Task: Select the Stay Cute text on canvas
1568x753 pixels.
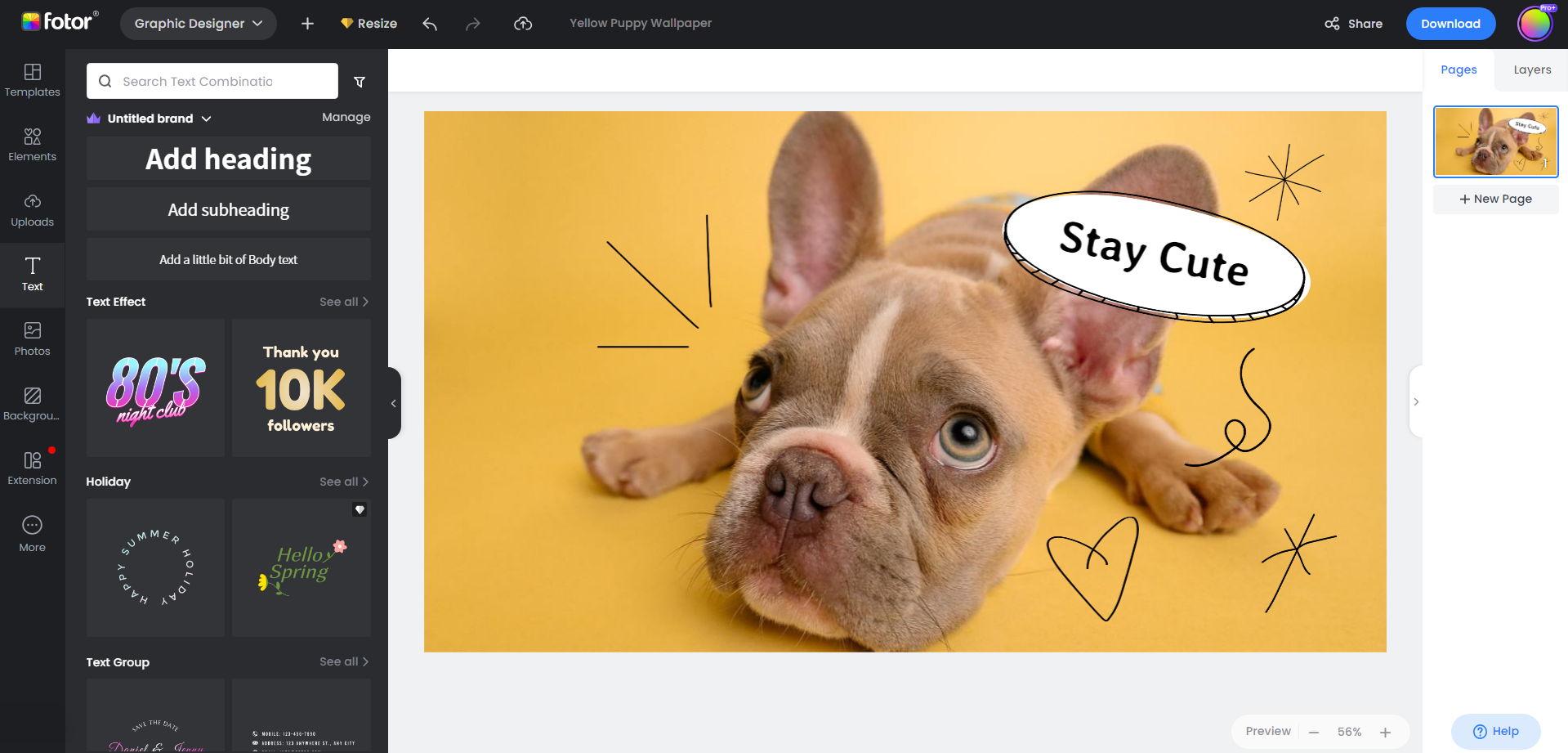Action: [1155, 253]
